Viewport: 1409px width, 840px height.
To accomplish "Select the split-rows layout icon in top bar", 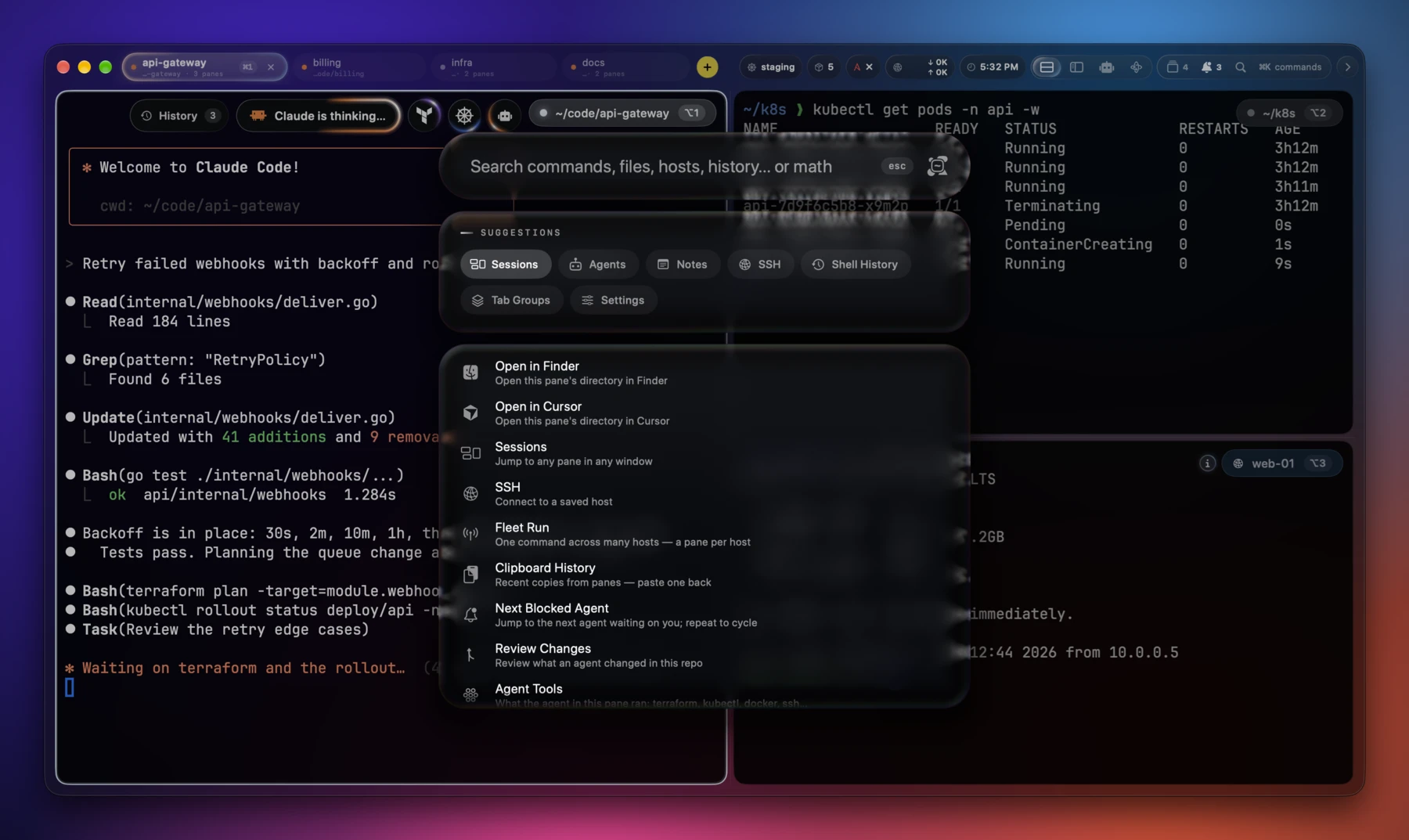I will pos(1047,67).
